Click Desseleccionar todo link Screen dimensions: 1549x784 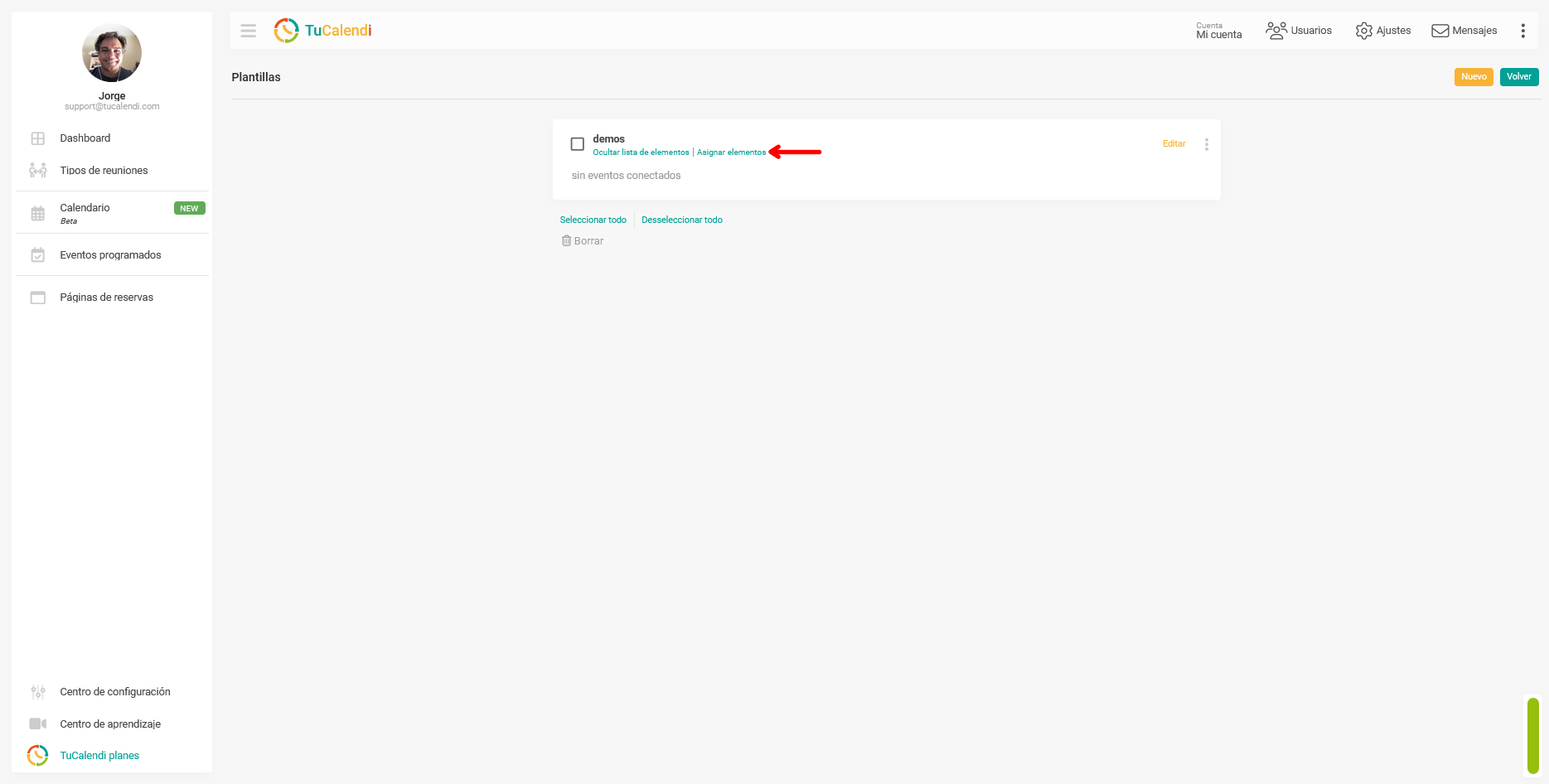coord(682,220)
